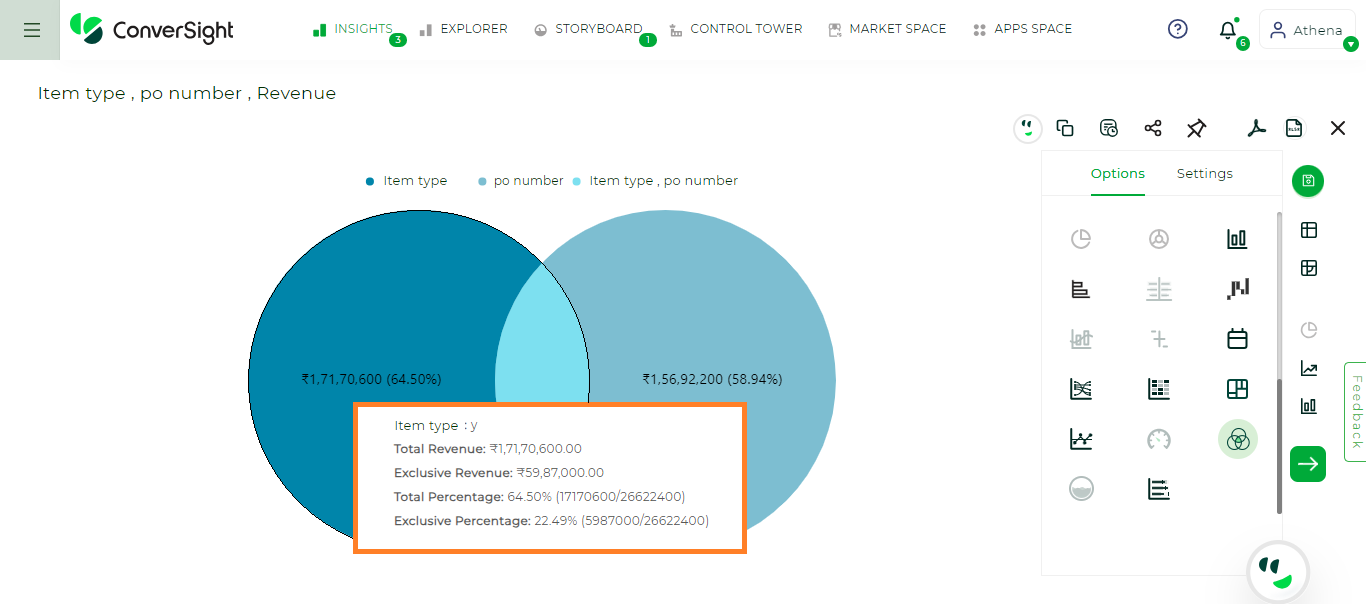Open MARKET SPACE
Viewport: 1366px width, 604px height.
(887, 30)
